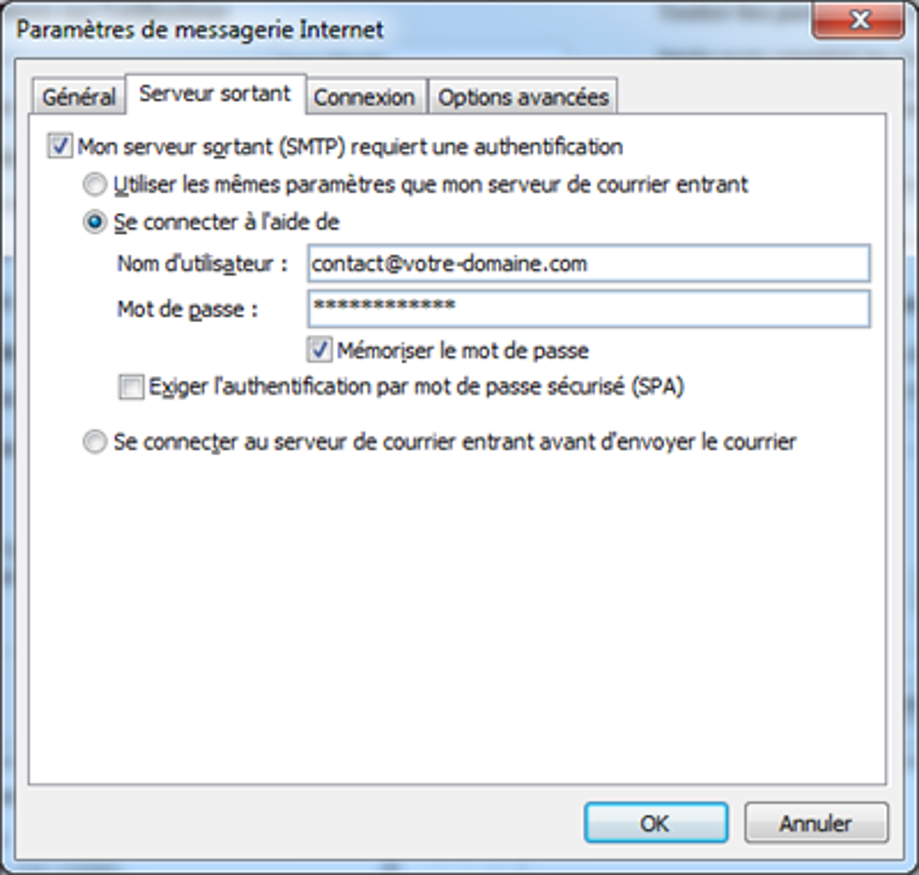Select connect to incoming server before sending
Viewport: 919px width, 875px height.
click(x=95, y=442)
